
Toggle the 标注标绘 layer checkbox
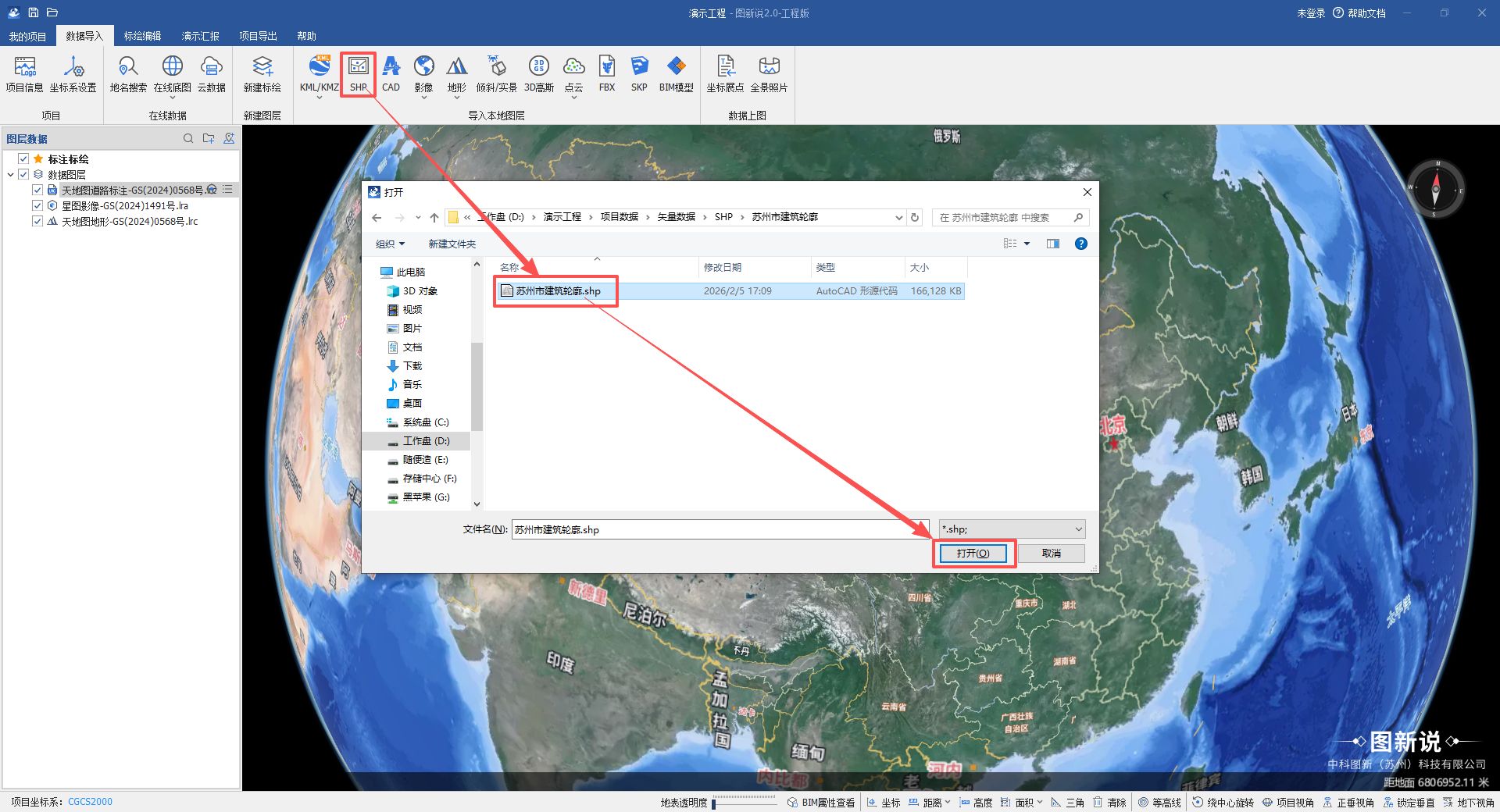click(x=23, y=158)
